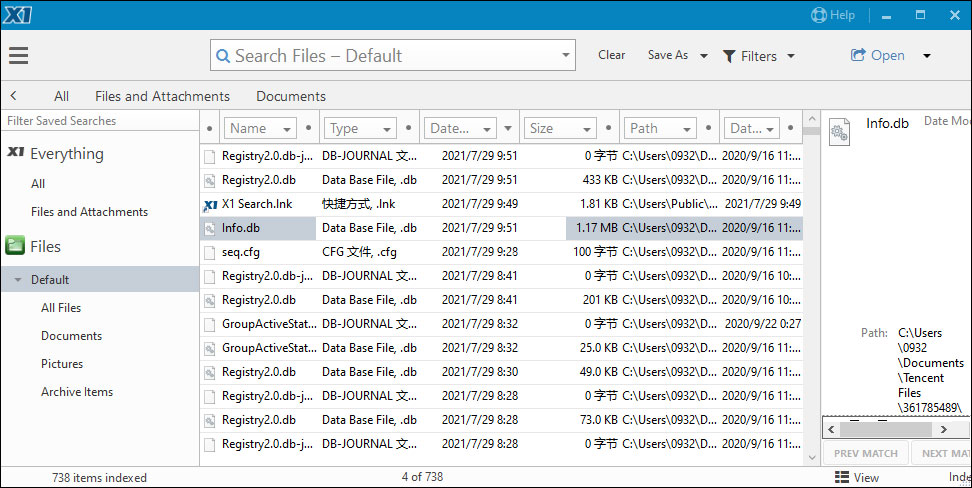972x488 pixels.
Task: Select Pictures in sidebar
Action: pyautogui.click(x=62, y=363)
